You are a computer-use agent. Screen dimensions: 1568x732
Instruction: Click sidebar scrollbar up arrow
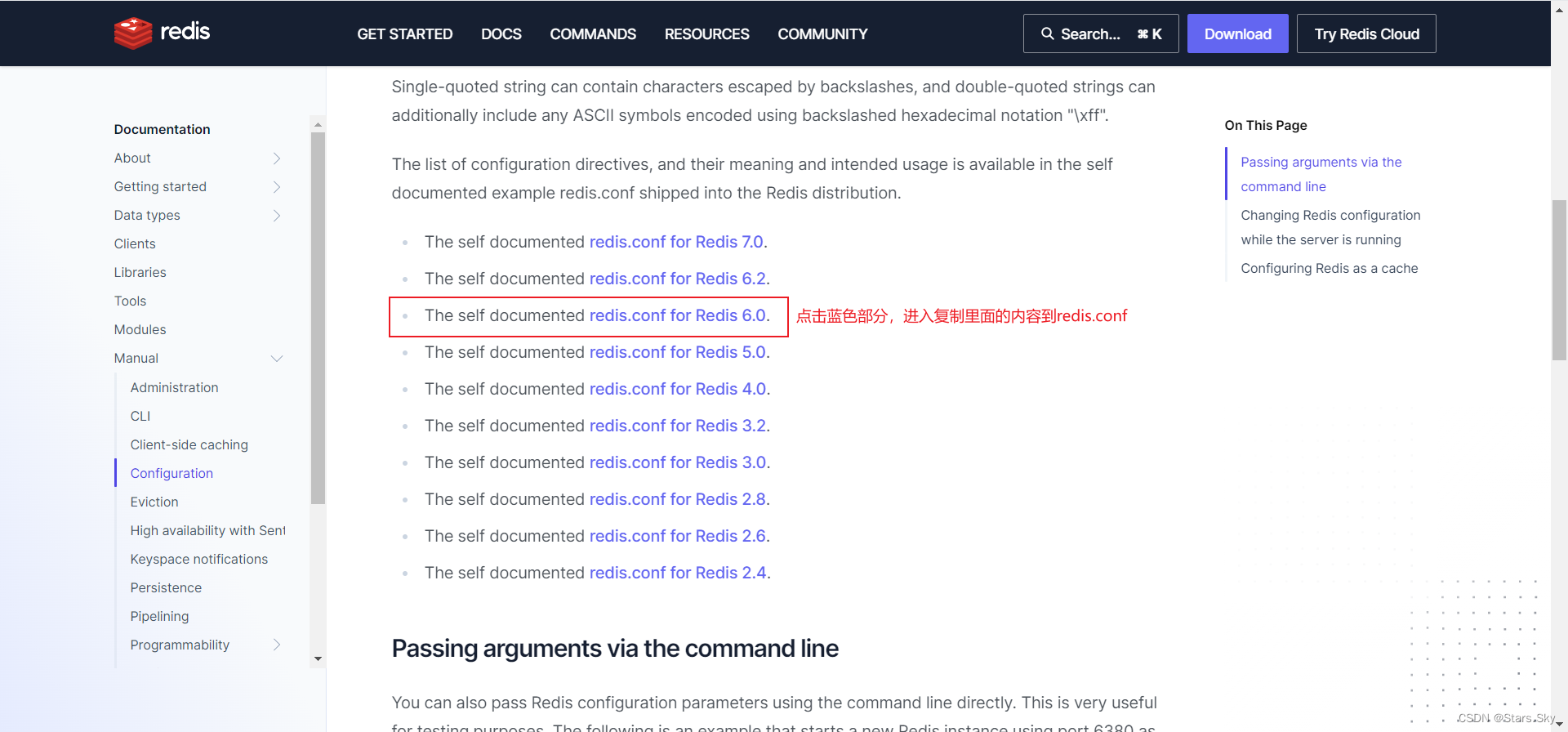(318, 124)
